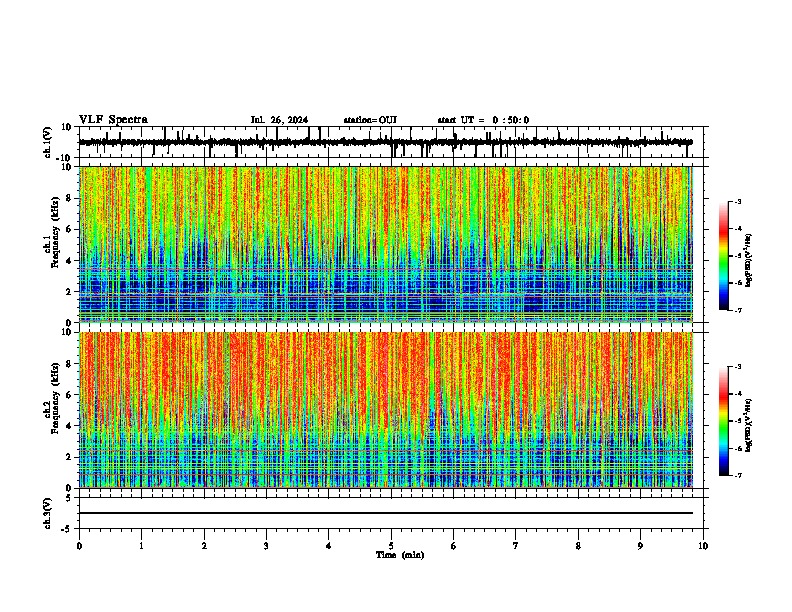792x612 pixels.
Task: Click the ch.1 spectrogram color scale bar
Action: click(724, 256)
